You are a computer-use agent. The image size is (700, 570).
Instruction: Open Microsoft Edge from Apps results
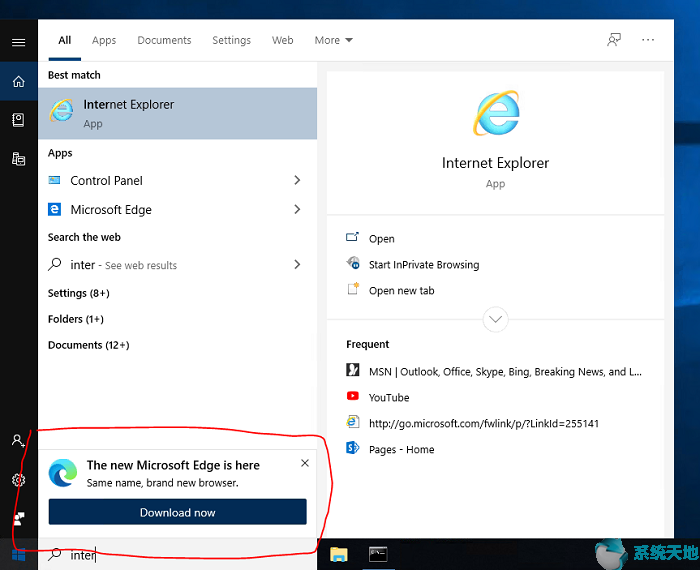(x=178, y=209)
